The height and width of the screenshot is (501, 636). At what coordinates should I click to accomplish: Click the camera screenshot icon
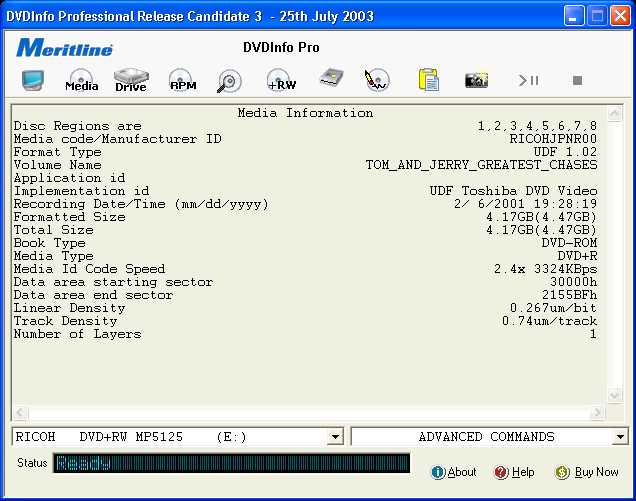[x=477, y=80]
